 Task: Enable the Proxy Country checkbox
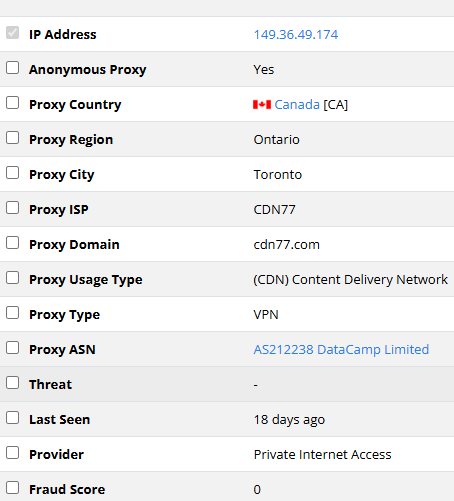(13, 103)
